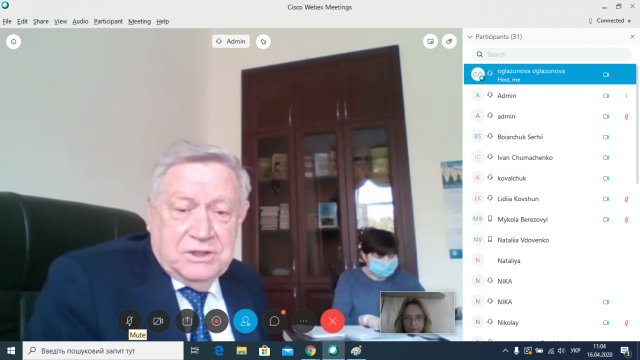The width and height of the screenshot is (640, 360).
Task: Open the Help menu
Action: click(x=162, y=21)
